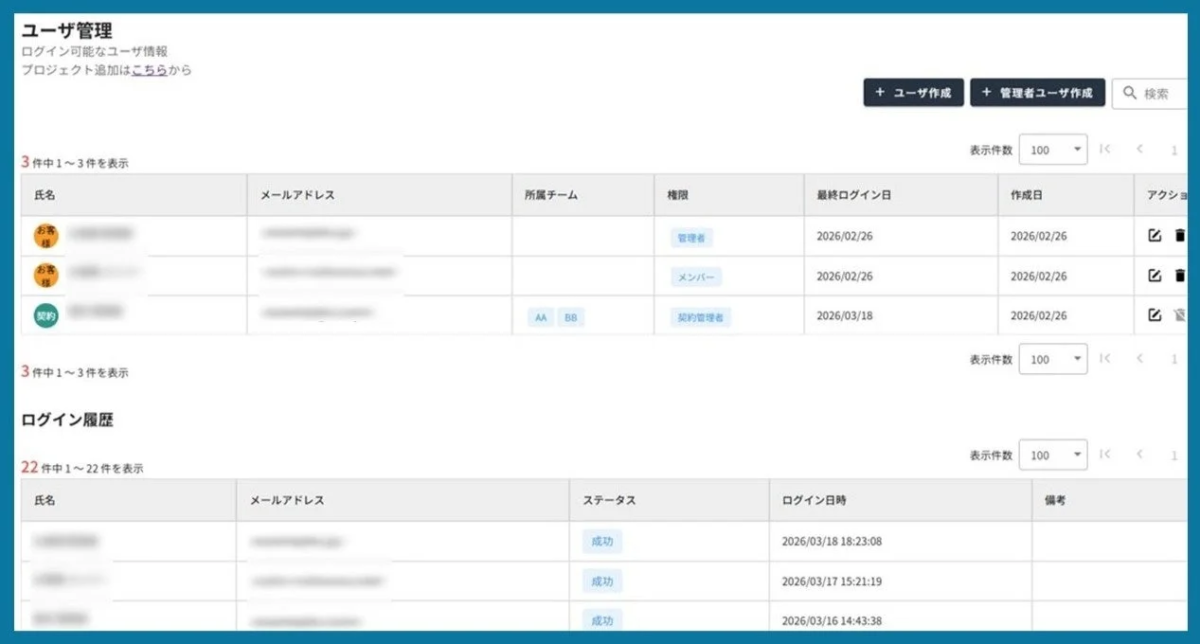Screen dimensions: 1200x644
Task: Click the previous page arrow above the user table
Action: [x=1141, y=148]
